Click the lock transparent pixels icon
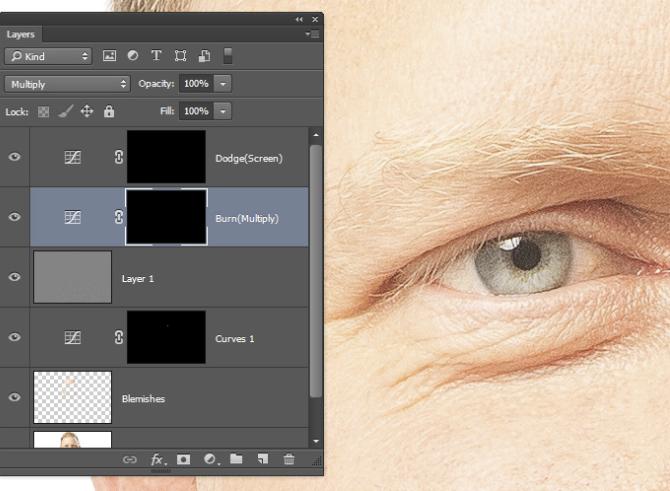 click(x=43, y=112)
